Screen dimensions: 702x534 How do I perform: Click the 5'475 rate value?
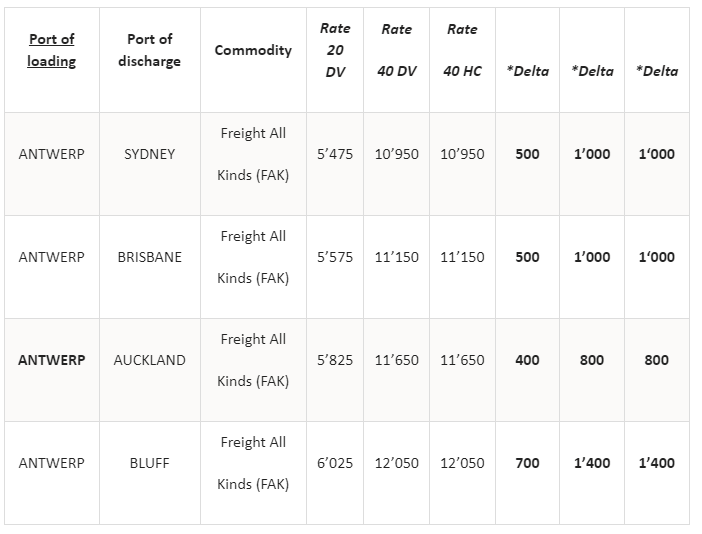pos(335,154)
